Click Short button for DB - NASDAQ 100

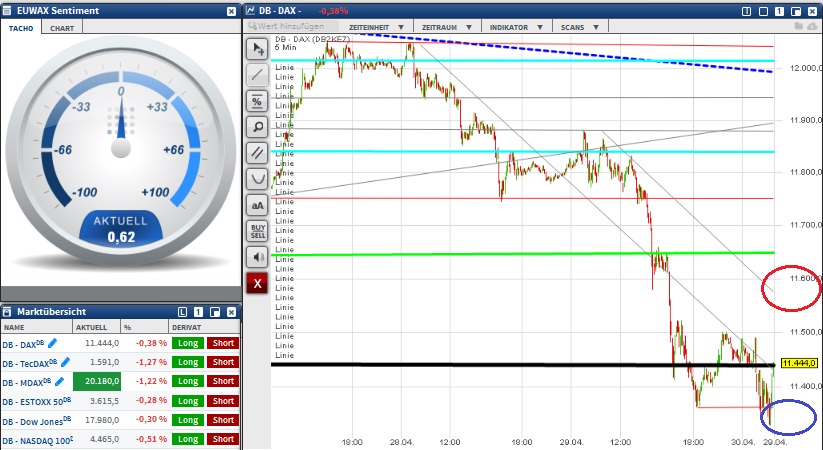223,439
